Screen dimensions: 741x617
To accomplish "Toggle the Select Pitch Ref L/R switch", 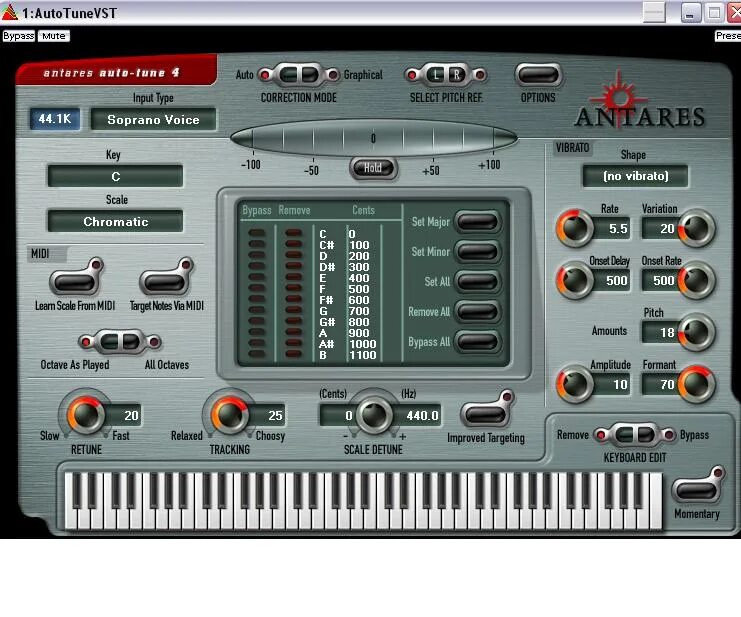I will click(x=446, y=75).
